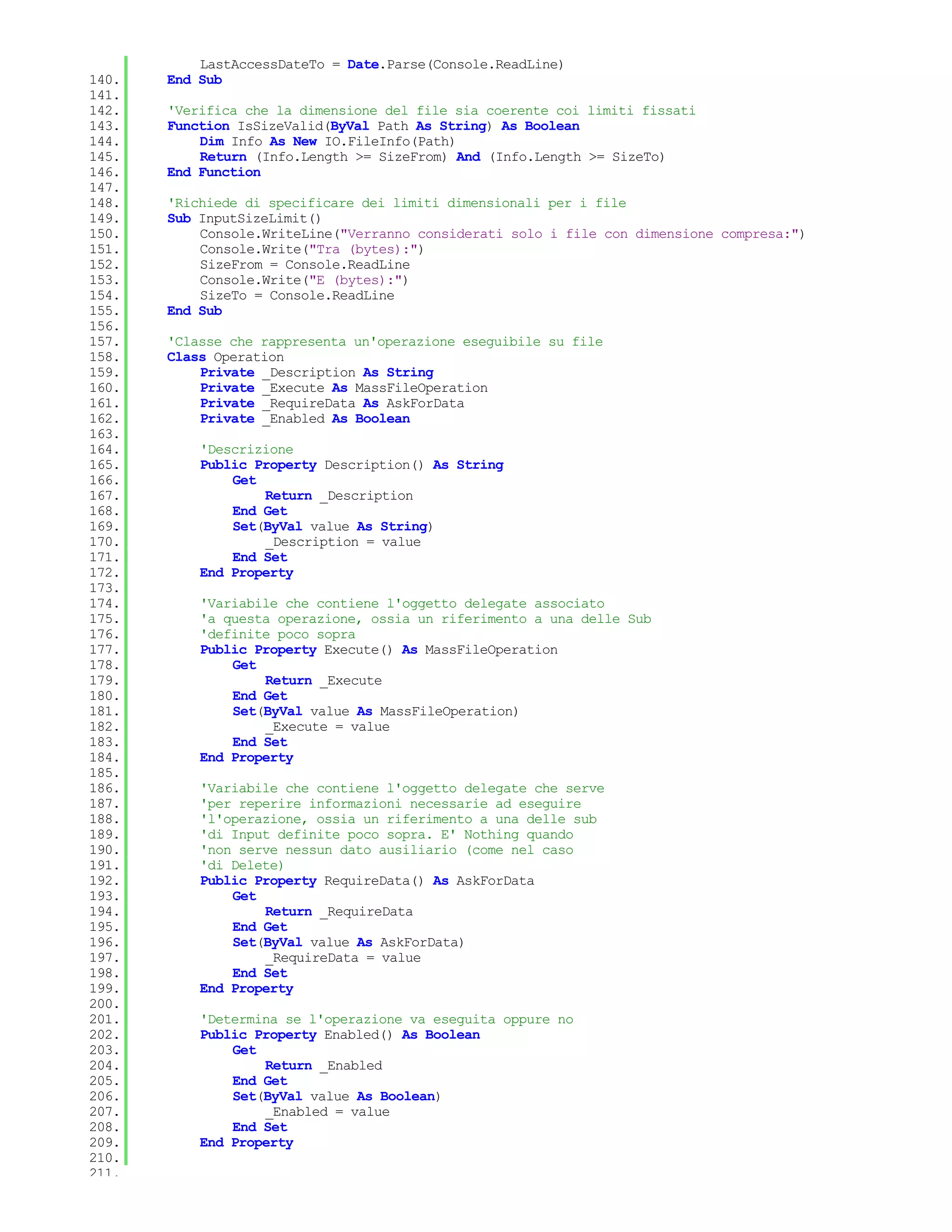
Task: Select the comment 'Verifica che la dimensione del file
Action: [x=431, y=111]
